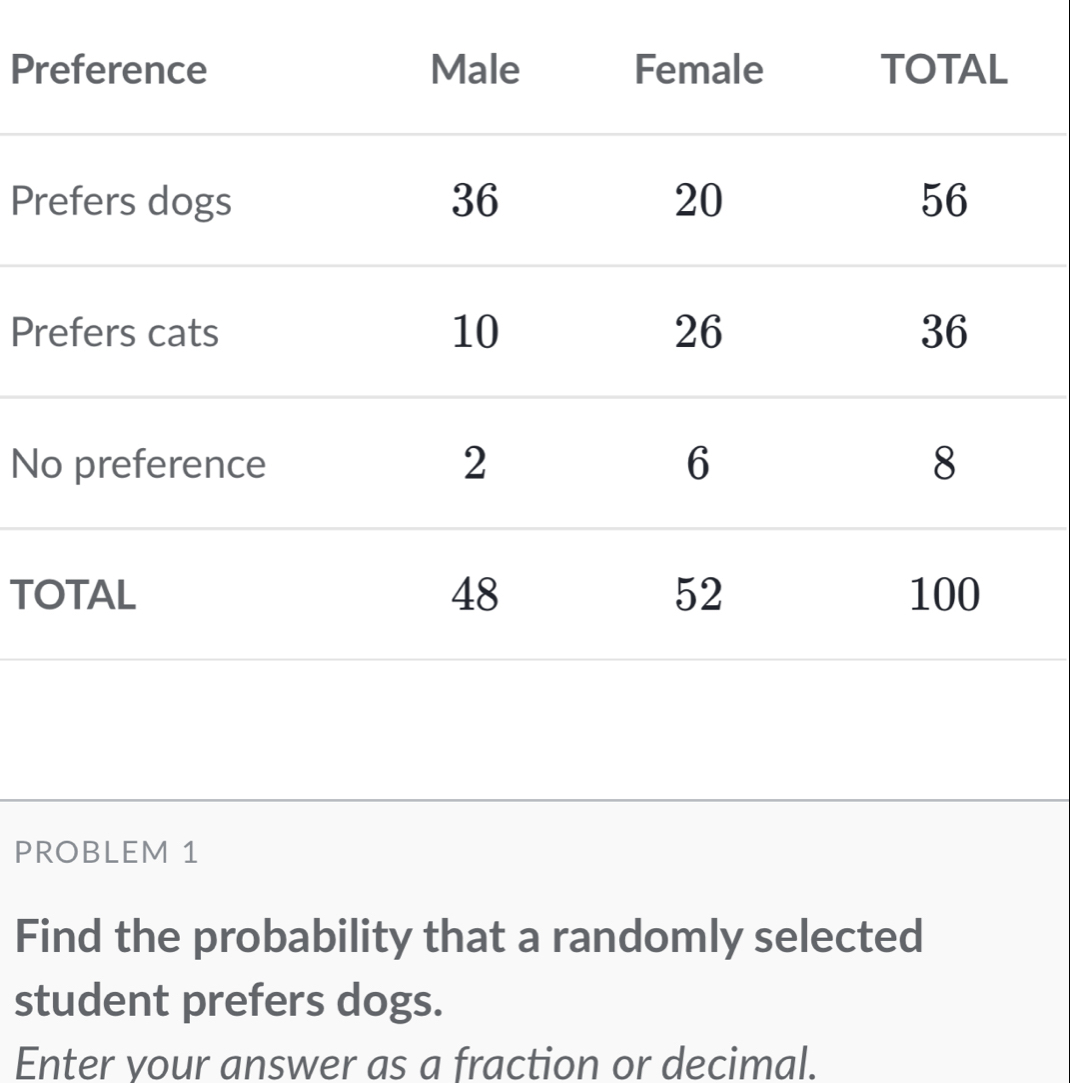Click the grand total value 100
Image resolution: width=1070 pixels, height=1083 pixels.
945,595
